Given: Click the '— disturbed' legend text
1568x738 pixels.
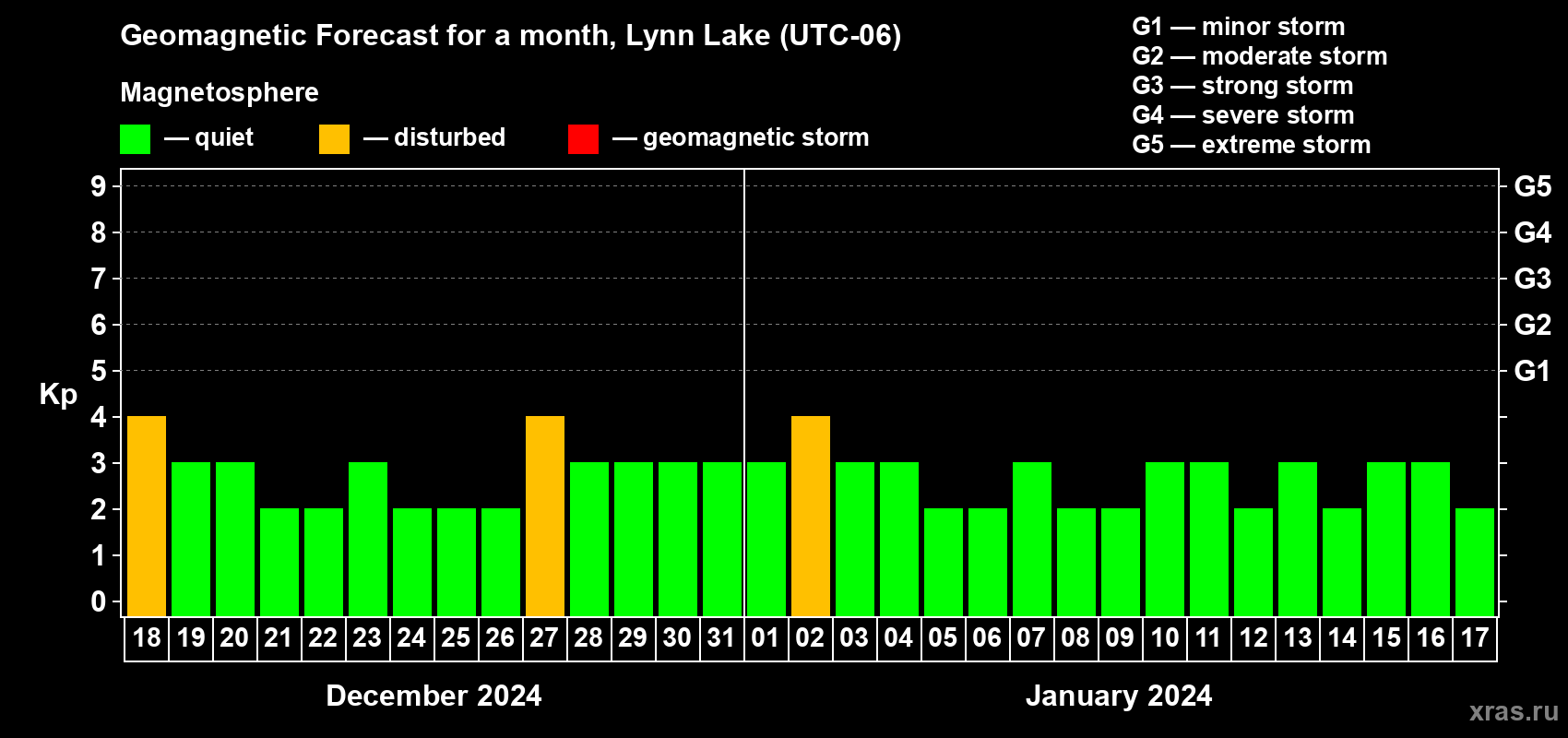Looking at the screenshot, I should tap(434, 138).
